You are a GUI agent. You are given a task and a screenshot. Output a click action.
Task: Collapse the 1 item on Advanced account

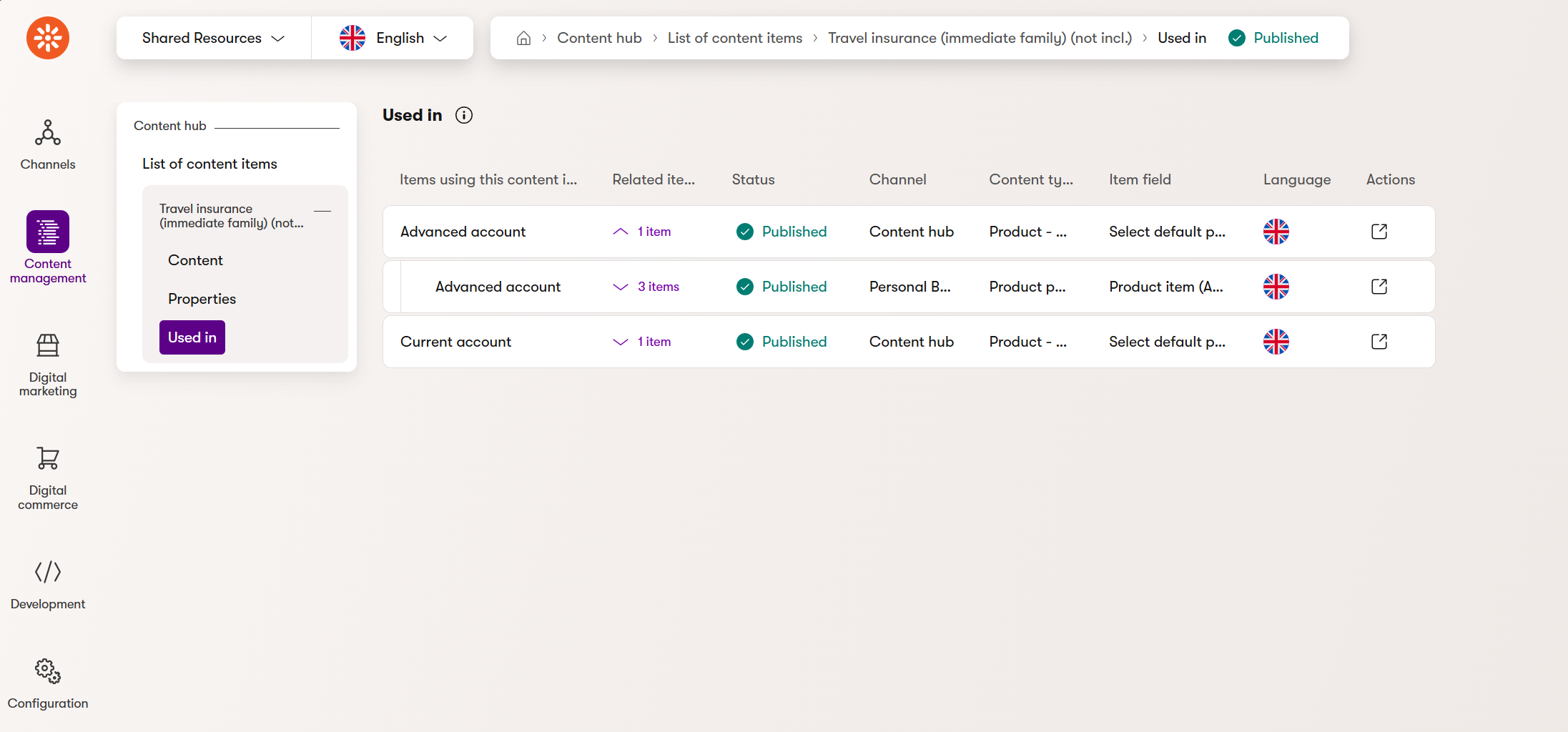point(641,232)
